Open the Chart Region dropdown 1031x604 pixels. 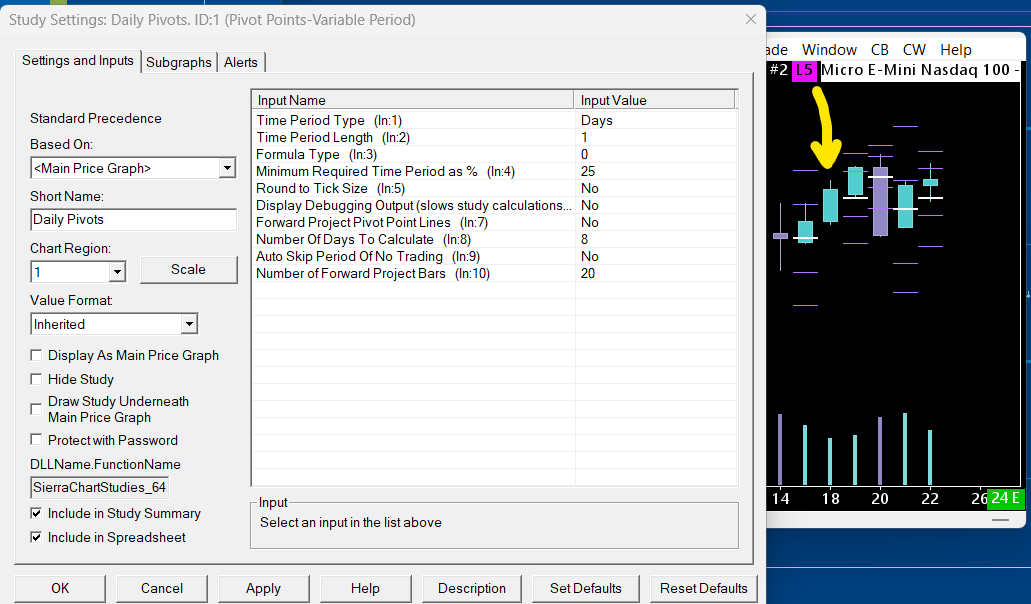pyautogui.click(x=117, y=271)
